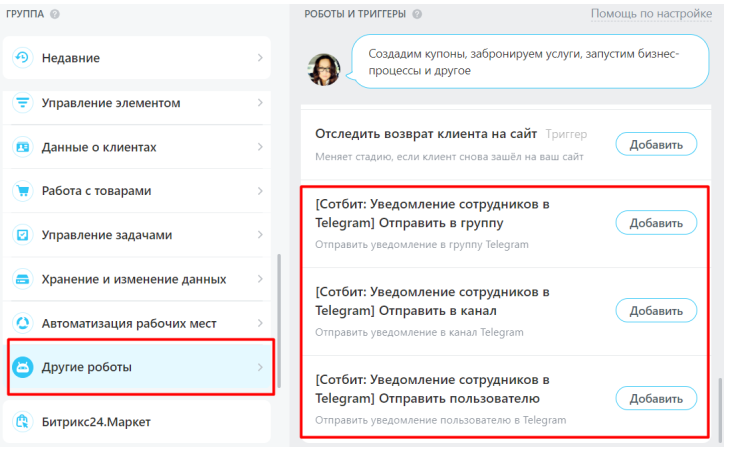Select the Недавние group
The width and height of the screenshot is (730, 457).
137,58
